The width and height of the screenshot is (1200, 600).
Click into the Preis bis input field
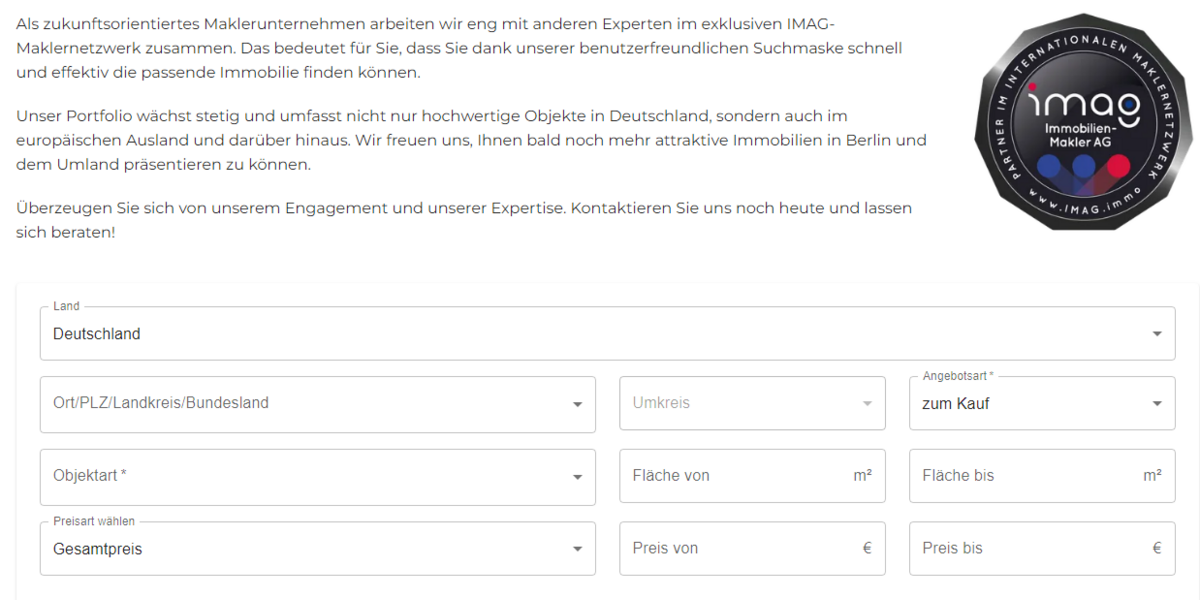[x=1010, y=548]
